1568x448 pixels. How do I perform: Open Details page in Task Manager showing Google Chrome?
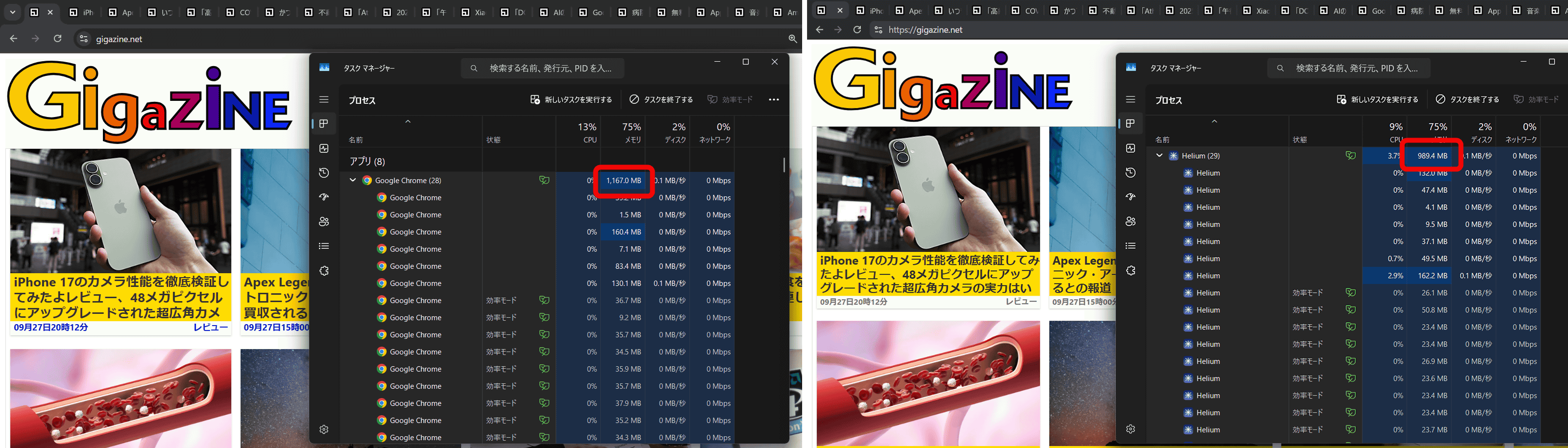[324, 246]
